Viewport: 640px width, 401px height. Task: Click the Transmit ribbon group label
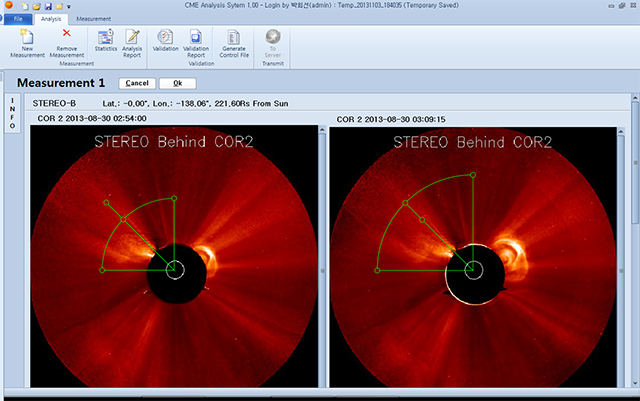(x=273, y=64)
